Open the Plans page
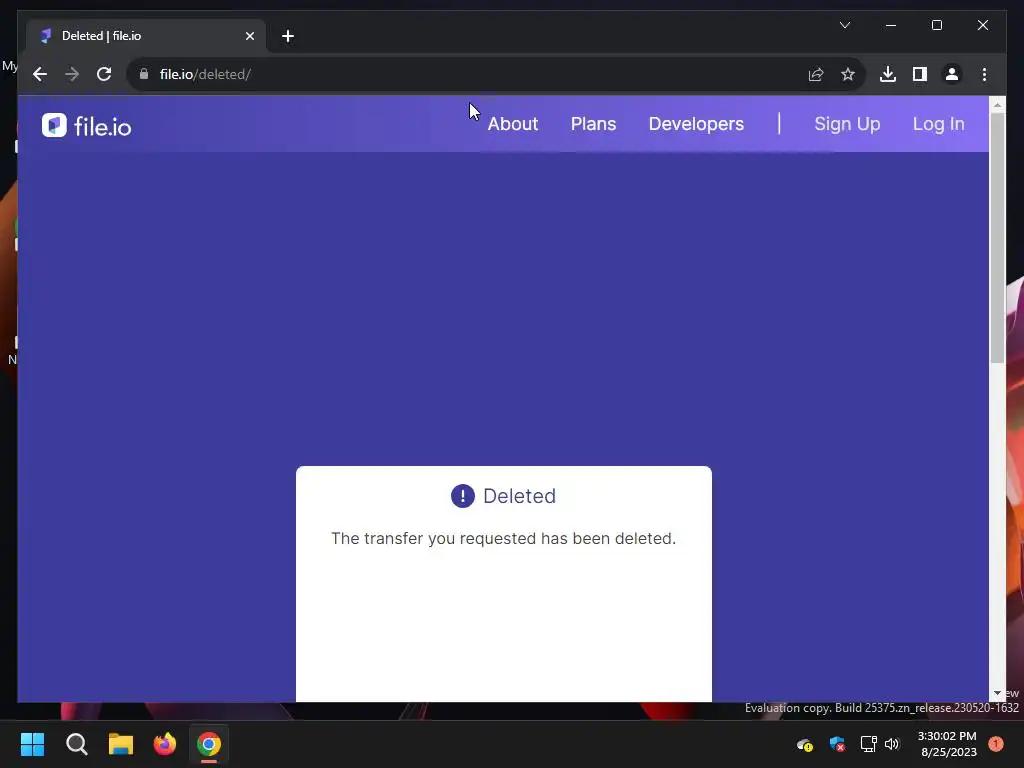Viewport: 1024px width, 768px height. point(593,124)
